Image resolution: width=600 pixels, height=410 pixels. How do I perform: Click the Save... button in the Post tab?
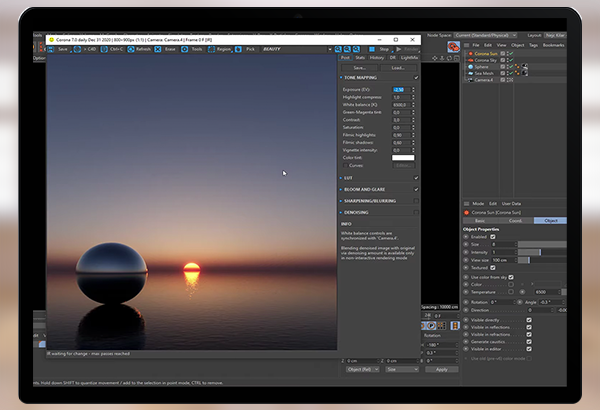pyautogui.click(x=359, y=68)
